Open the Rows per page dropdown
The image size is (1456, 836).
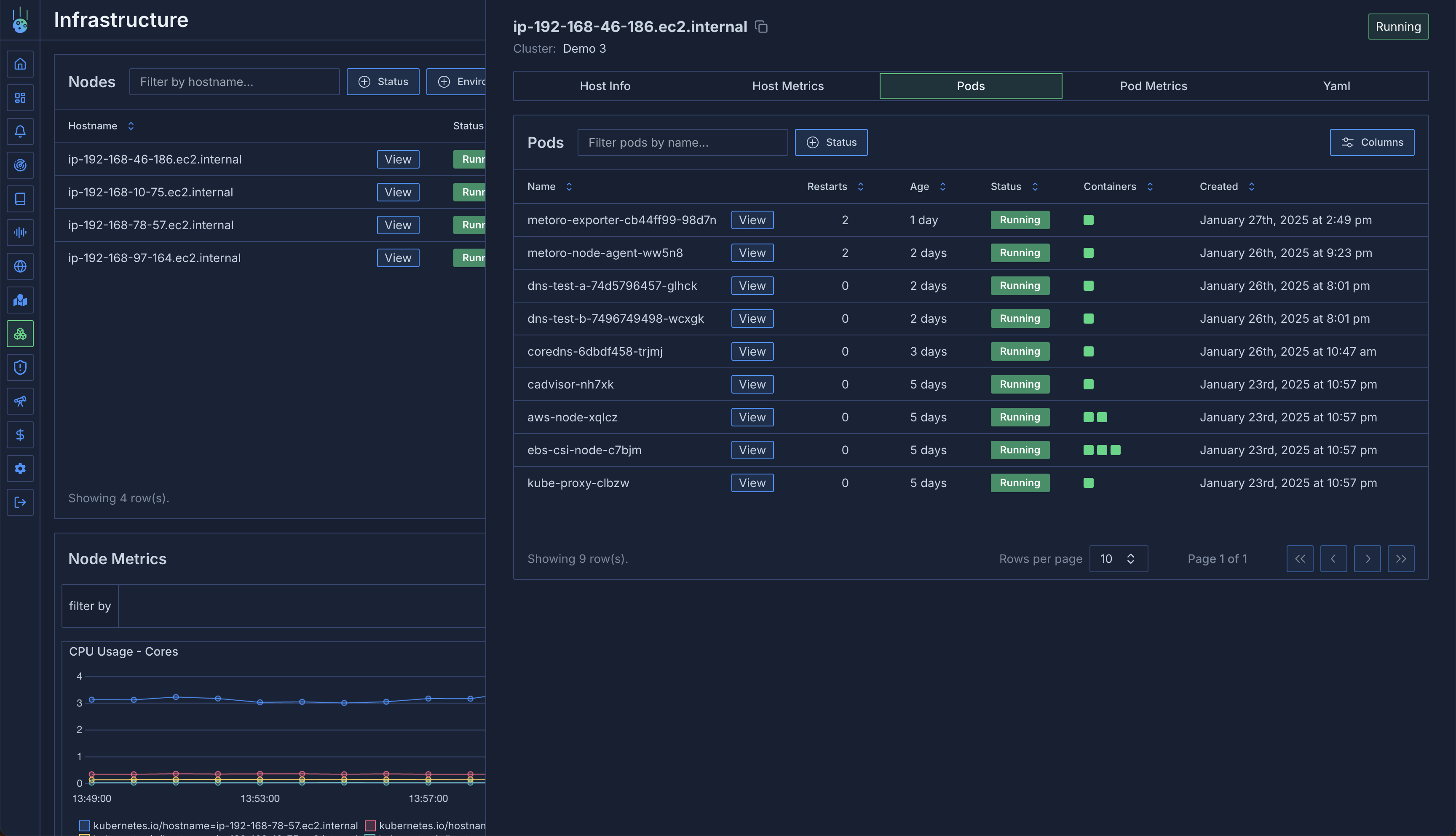[x=1118, y=559]
